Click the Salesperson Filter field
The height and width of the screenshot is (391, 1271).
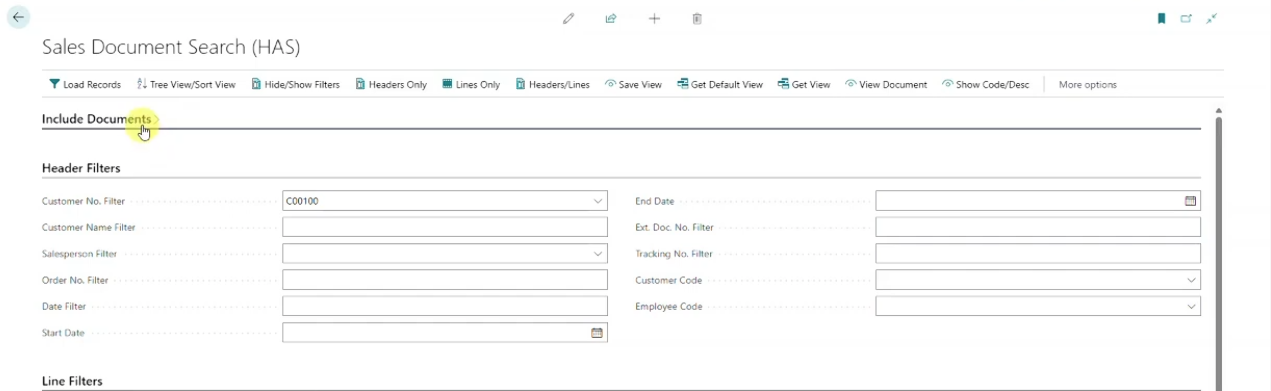click(445, 254)
